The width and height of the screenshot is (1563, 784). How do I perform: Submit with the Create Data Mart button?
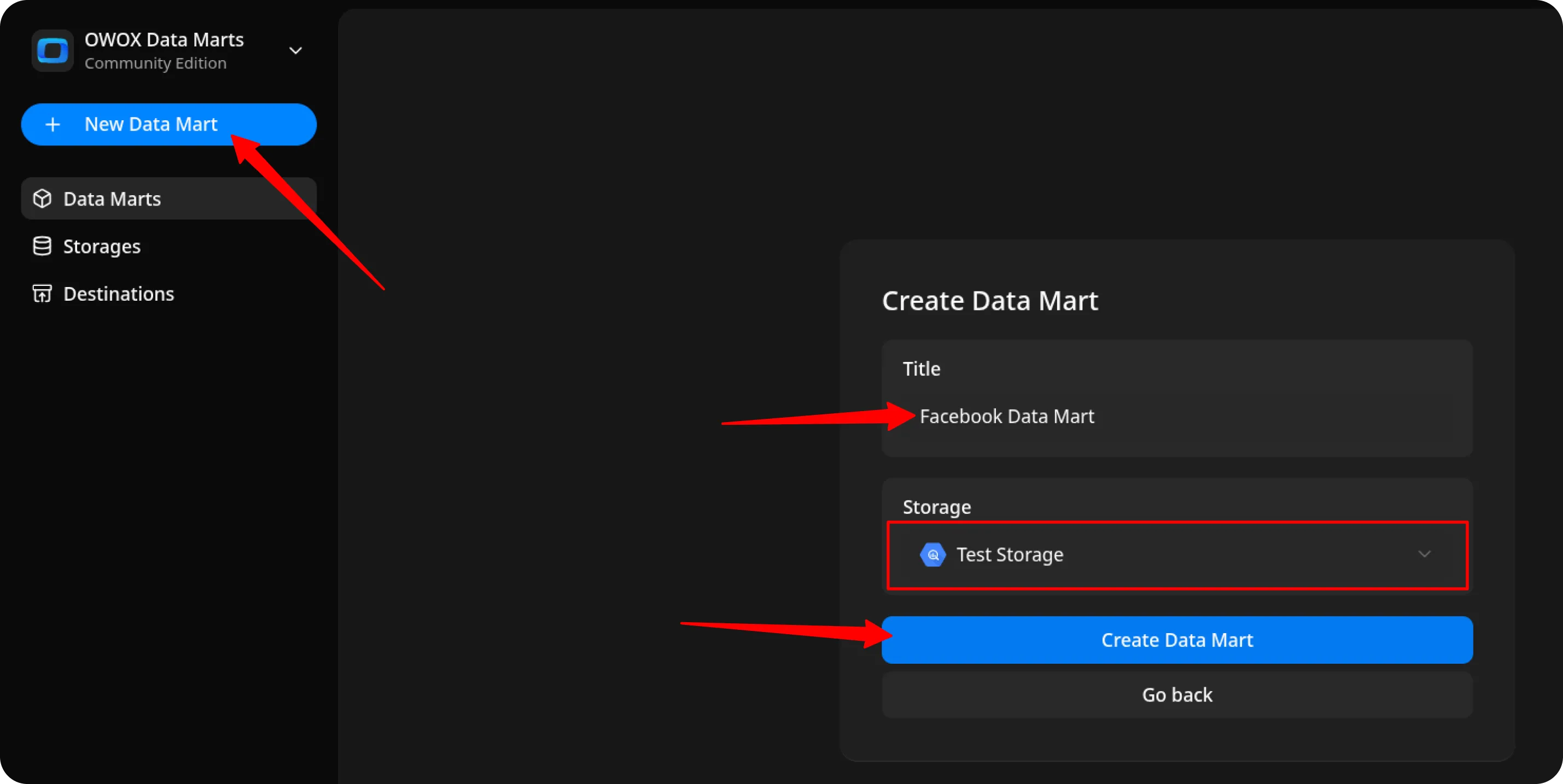[1176, 640]
